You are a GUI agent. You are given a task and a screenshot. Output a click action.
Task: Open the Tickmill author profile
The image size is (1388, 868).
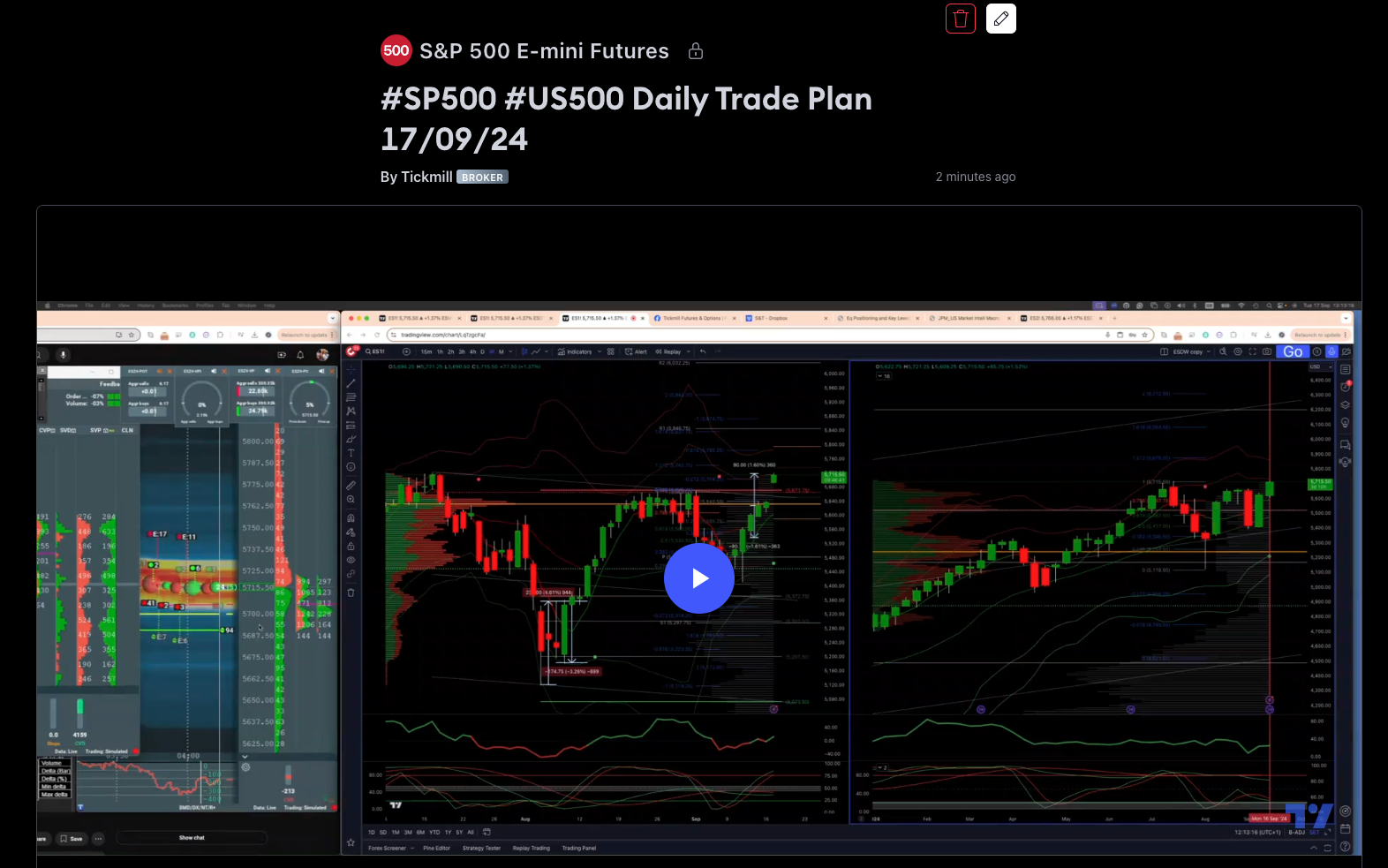[x=426, y=177]
